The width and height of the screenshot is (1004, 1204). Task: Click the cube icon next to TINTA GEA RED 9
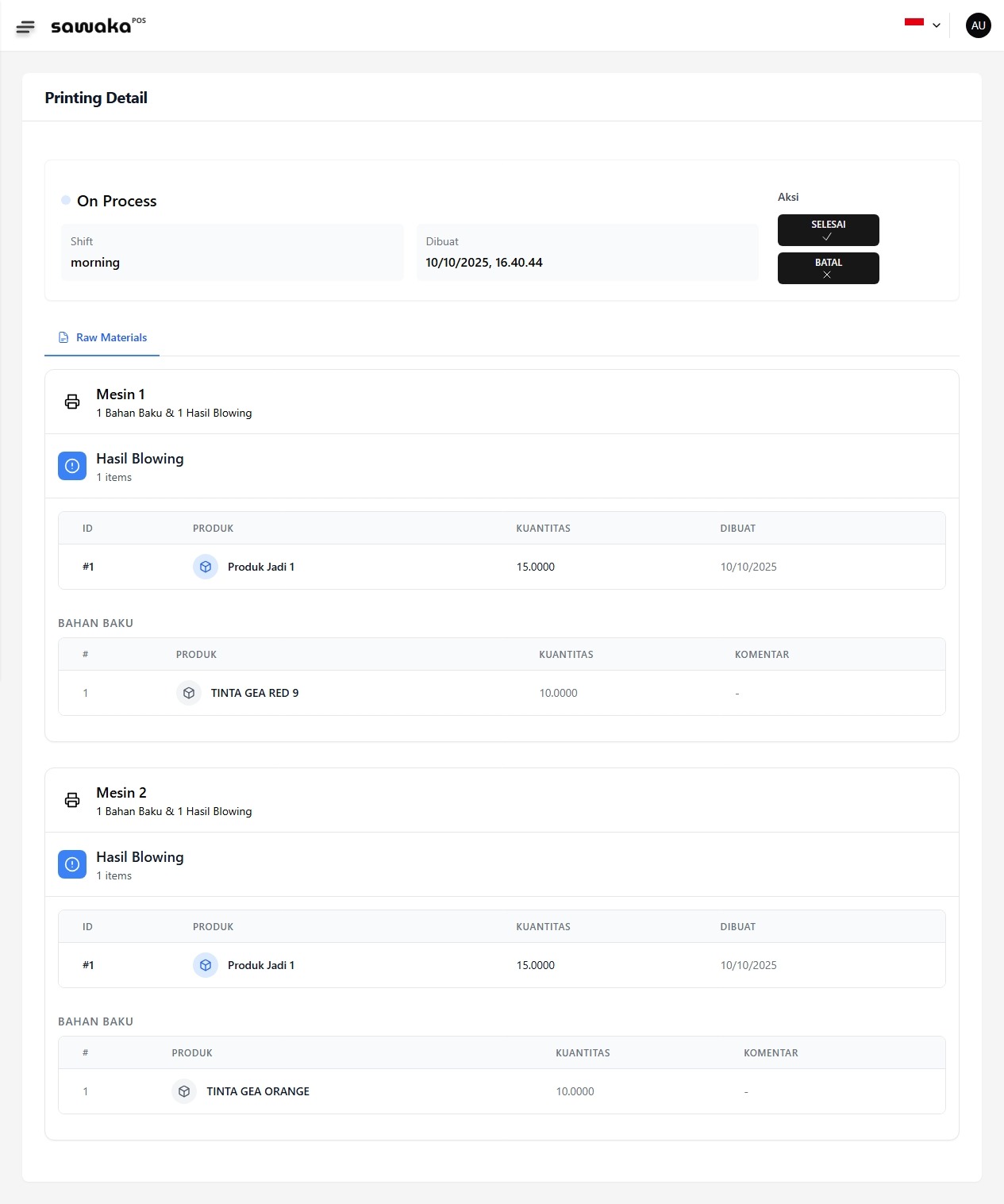tap(188, 693)
